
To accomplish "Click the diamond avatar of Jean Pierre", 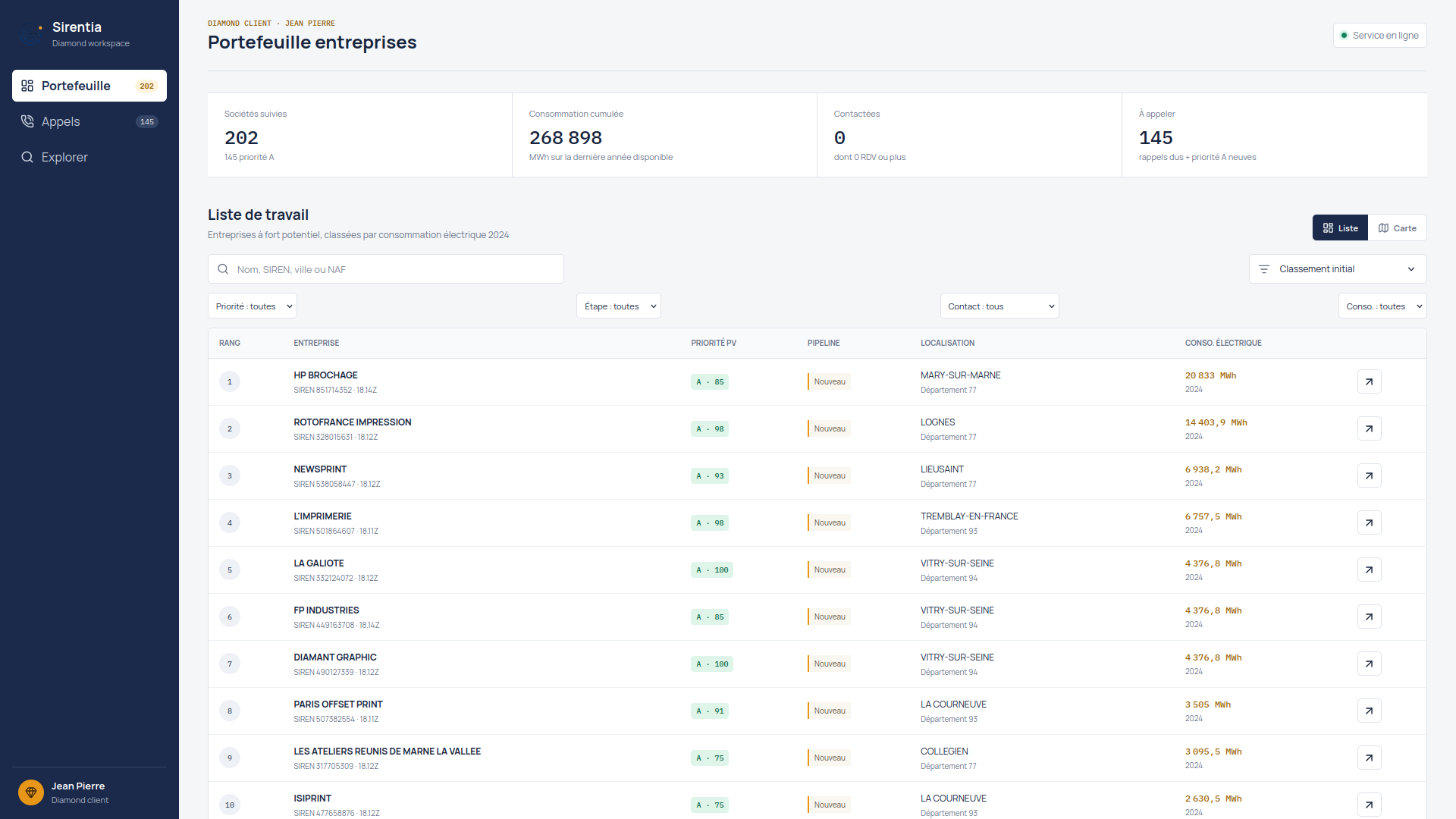I will [x=31, y=792].
